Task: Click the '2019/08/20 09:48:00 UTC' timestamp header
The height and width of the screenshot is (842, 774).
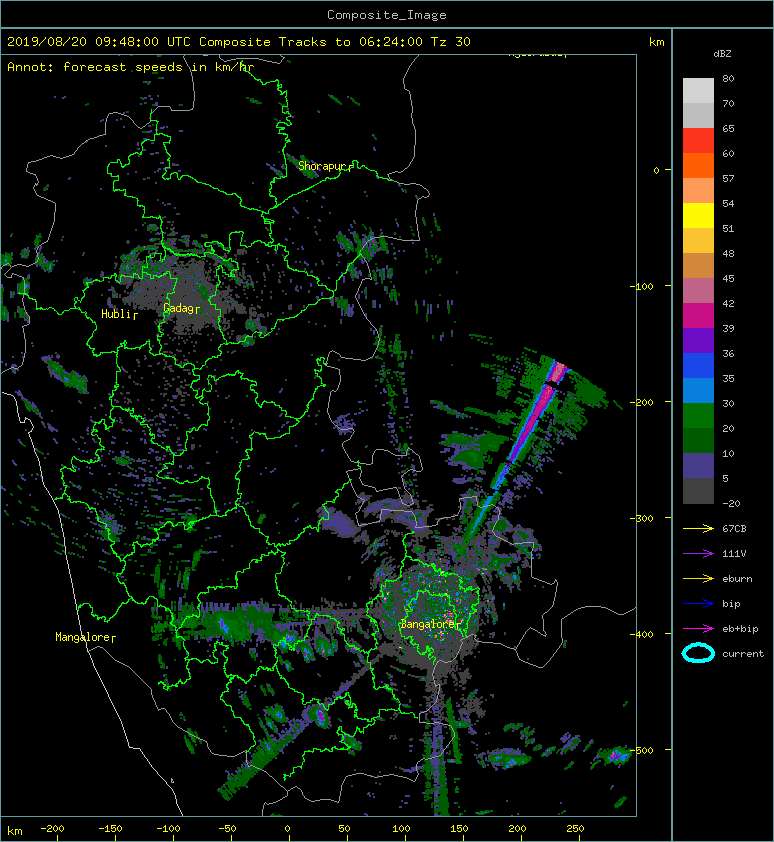Action: point(99,42)
